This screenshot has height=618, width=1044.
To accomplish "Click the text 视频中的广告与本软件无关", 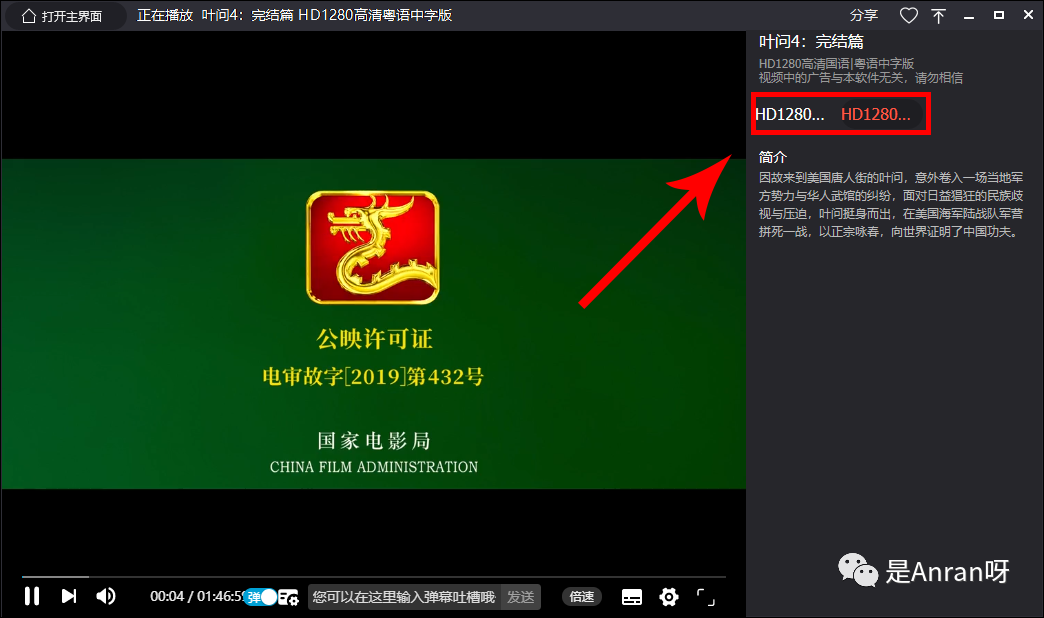I will 833,78.
